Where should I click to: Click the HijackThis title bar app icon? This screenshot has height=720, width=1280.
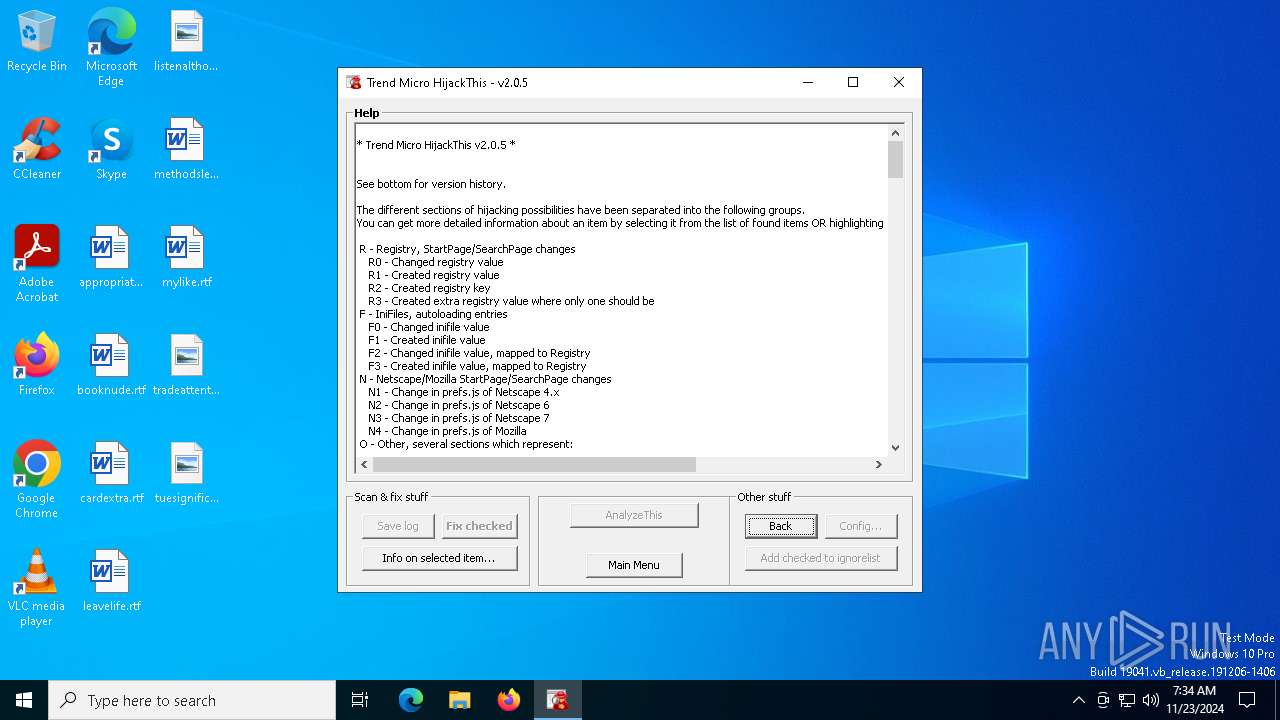coord(353,83)
